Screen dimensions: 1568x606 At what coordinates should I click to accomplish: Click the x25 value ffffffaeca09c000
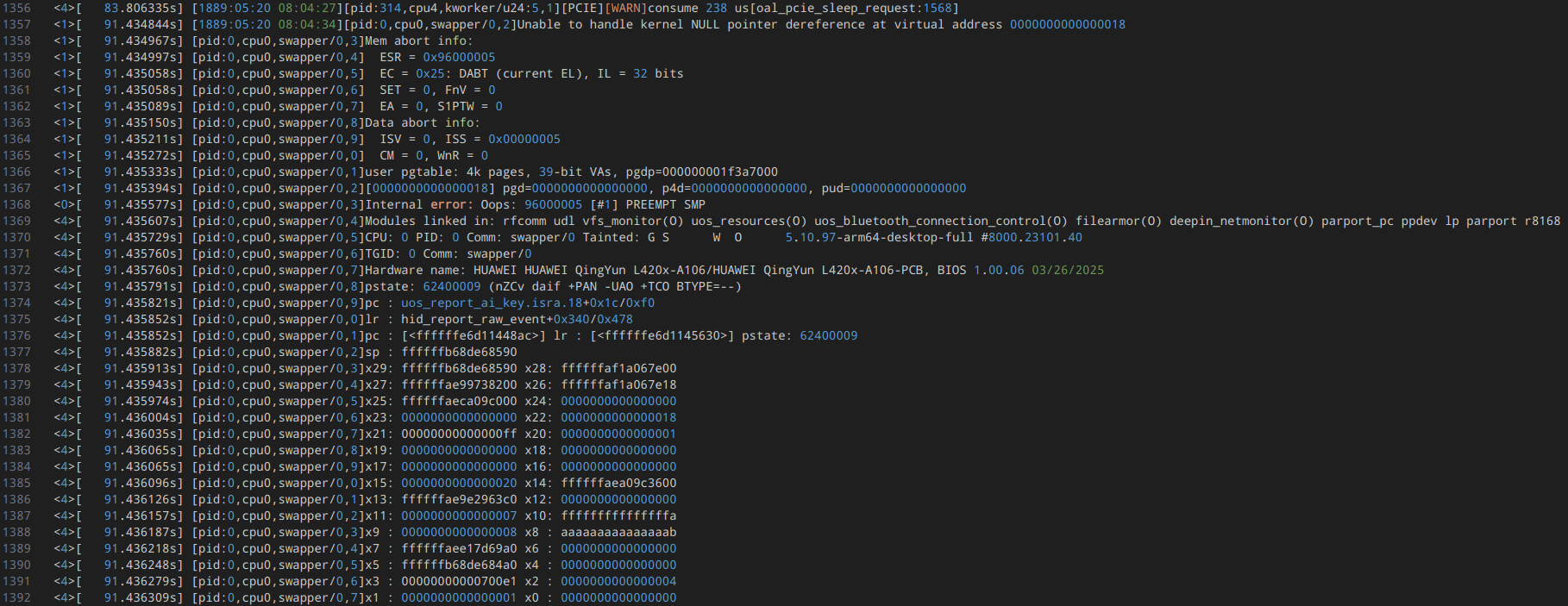(x=459, y=401)
